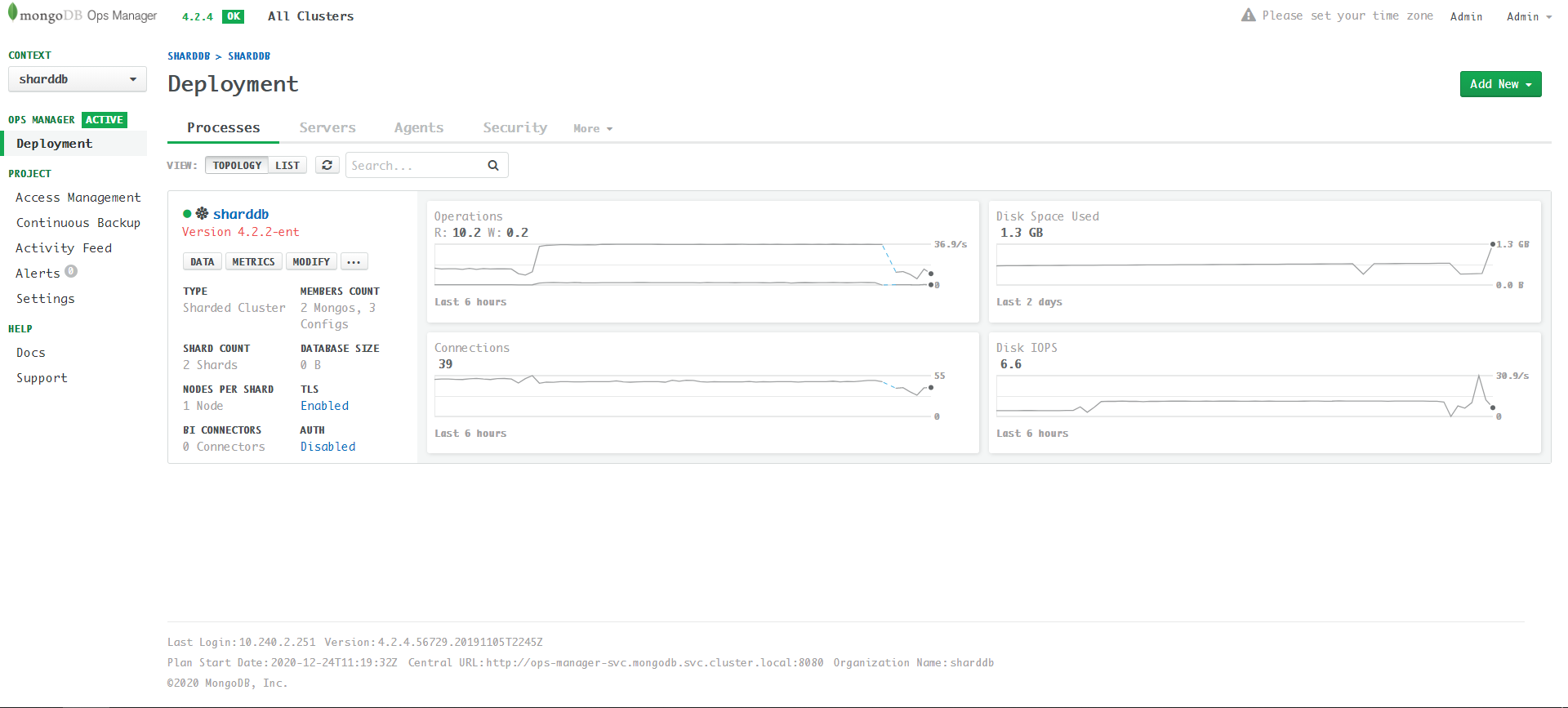Open Deployment in the sidebar
Viewport: 1568px width, 708px height.
75,143
